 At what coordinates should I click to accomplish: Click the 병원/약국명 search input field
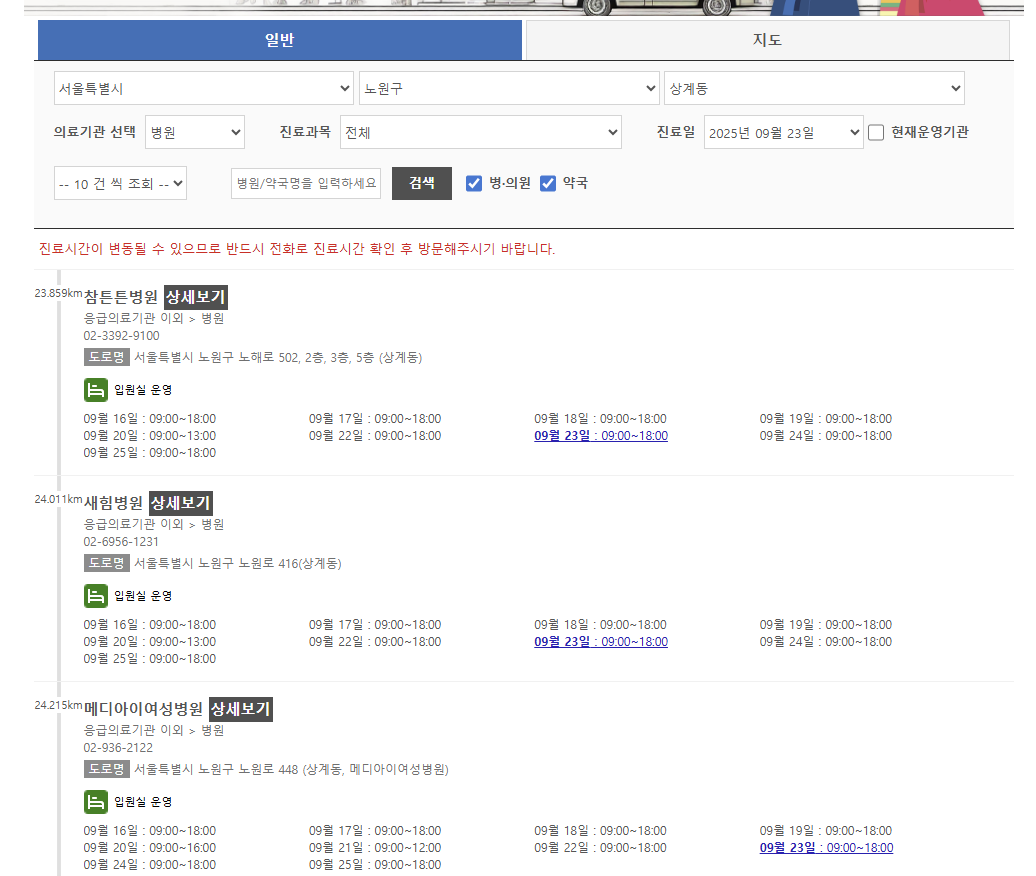click(306, 183)
